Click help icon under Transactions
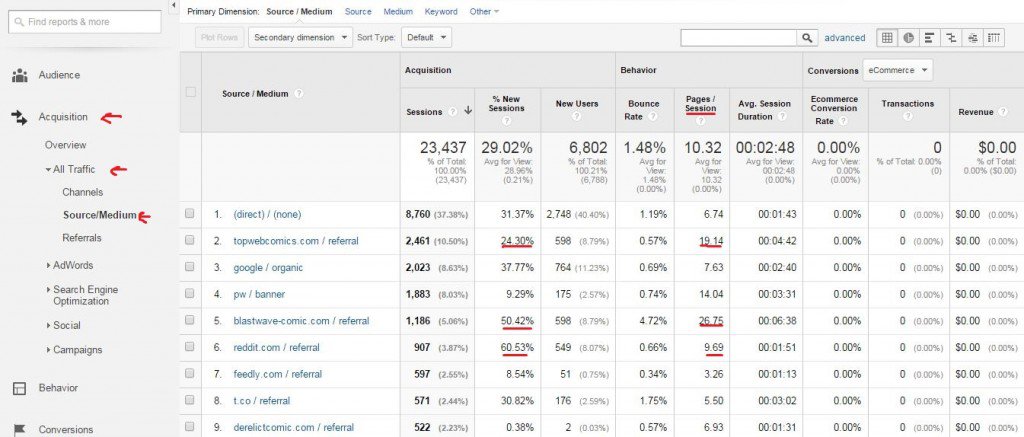The image size is (1024, 437). 907,116
